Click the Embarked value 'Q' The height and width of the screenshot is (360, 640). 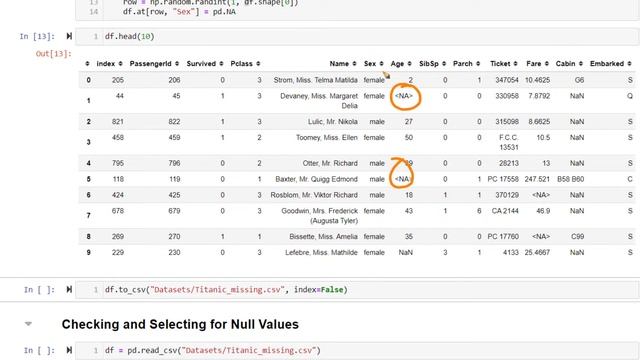point(630,96)
